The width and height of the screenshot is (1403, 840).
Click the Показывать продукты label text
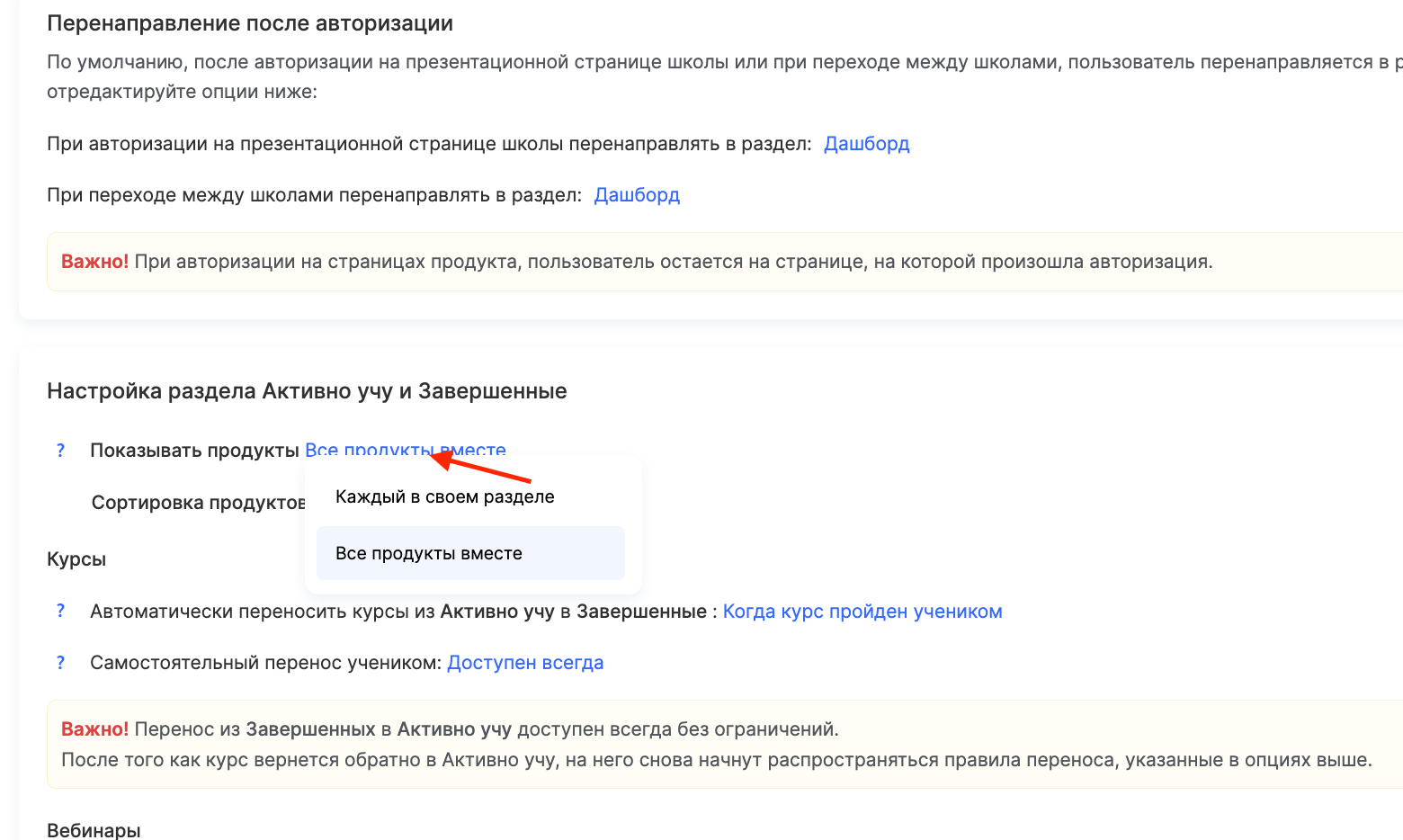pyautogui.click(x=194, y=451)
